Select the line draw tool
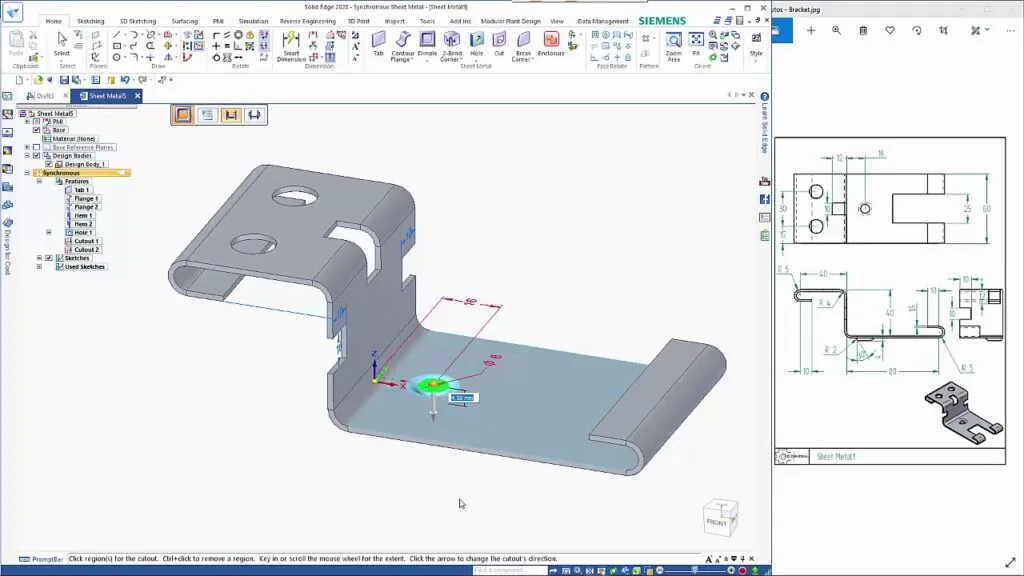The height and width of the screenshot is (576, 1024). point(116,35)
